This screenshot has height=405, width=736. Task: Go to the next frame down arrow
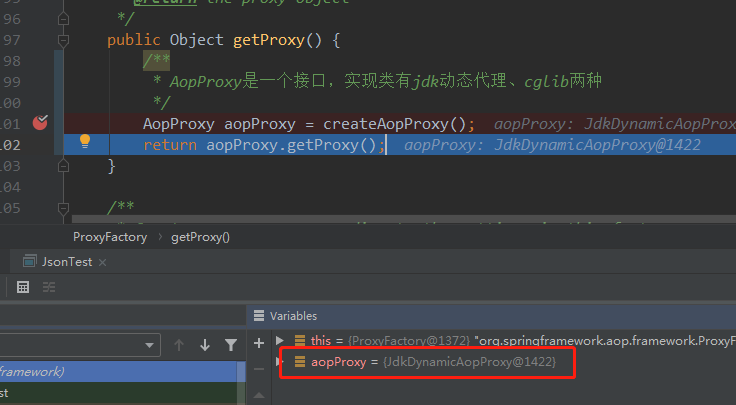coord(205,345)
